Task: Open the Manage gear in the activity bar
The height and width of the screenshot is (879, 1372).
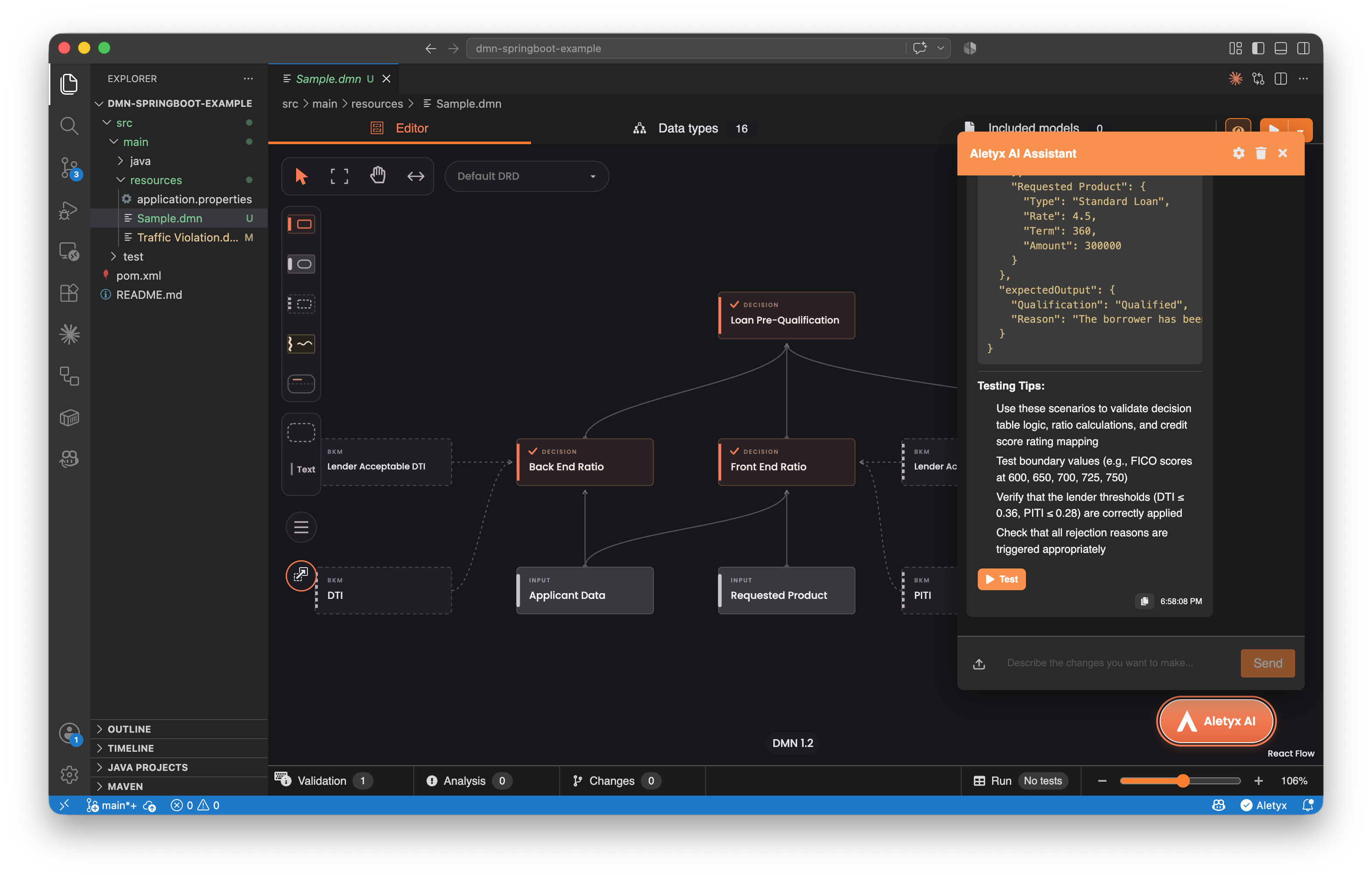Action: click(69, 774)
